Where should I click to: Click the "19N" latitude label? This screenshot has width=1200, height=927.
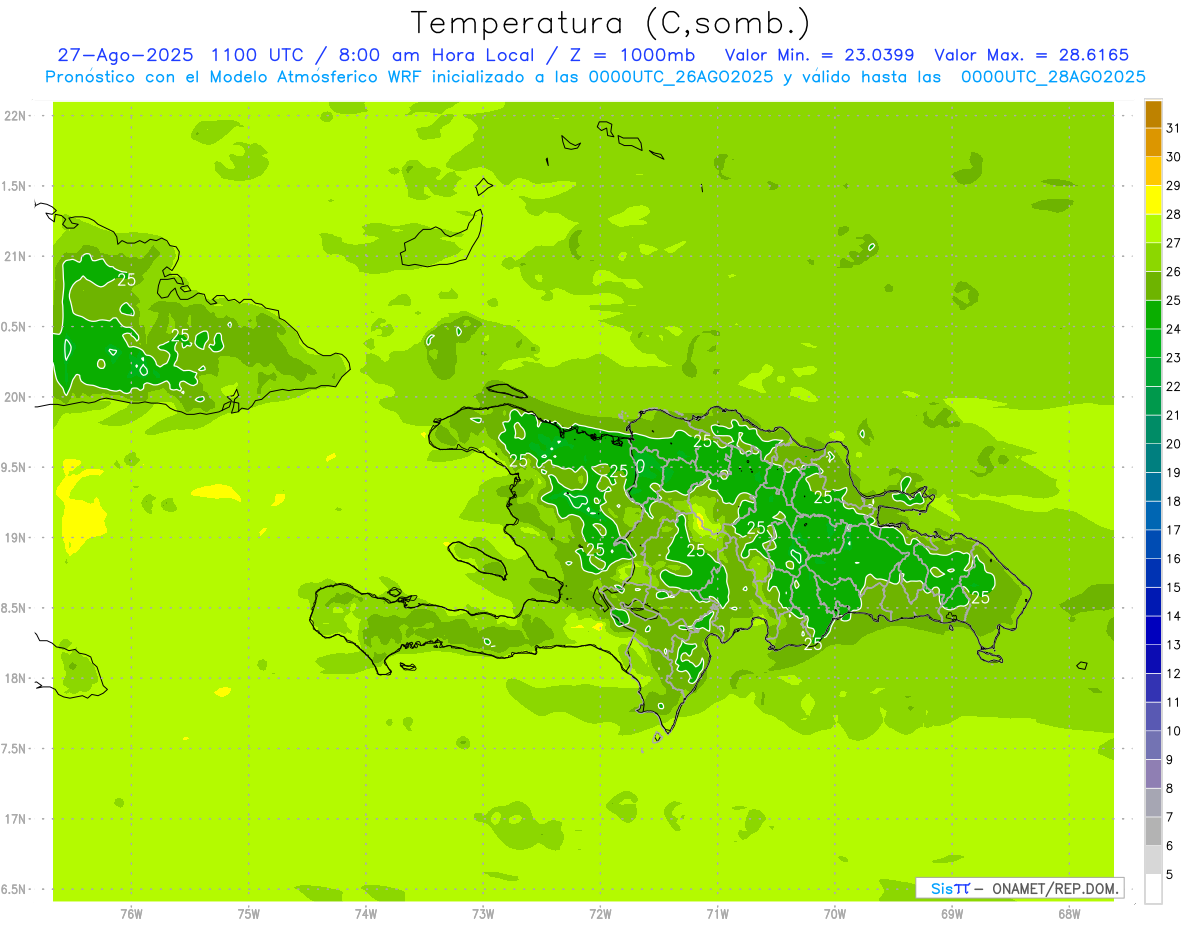coord(14,537)
